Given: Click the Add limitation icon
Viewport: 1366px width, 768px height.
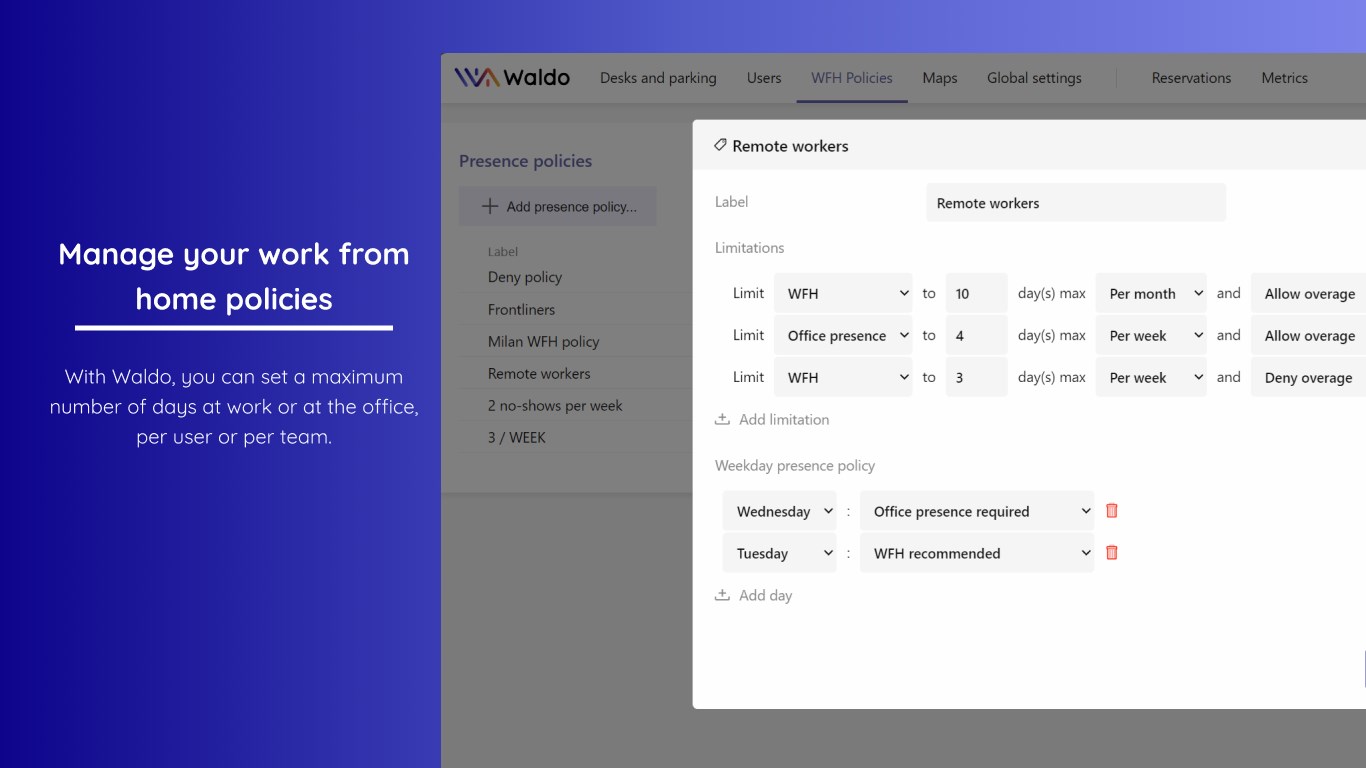Looking at the screenshot, I should (722, 420).
